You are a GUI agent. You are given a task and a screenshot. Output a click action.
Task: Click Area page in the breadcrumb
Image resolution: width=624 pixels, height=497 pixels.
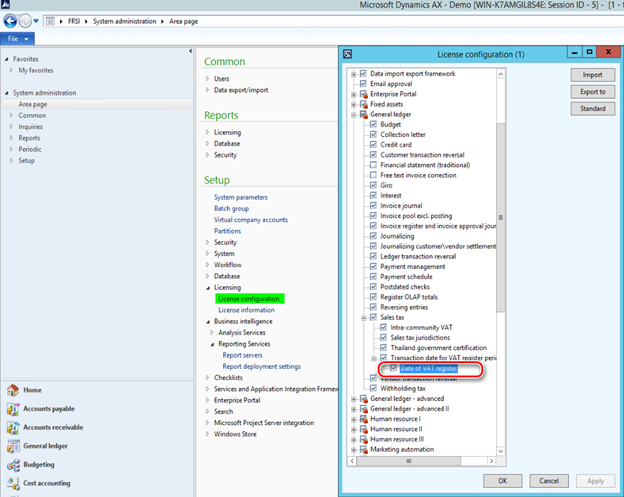click(183, 21)
